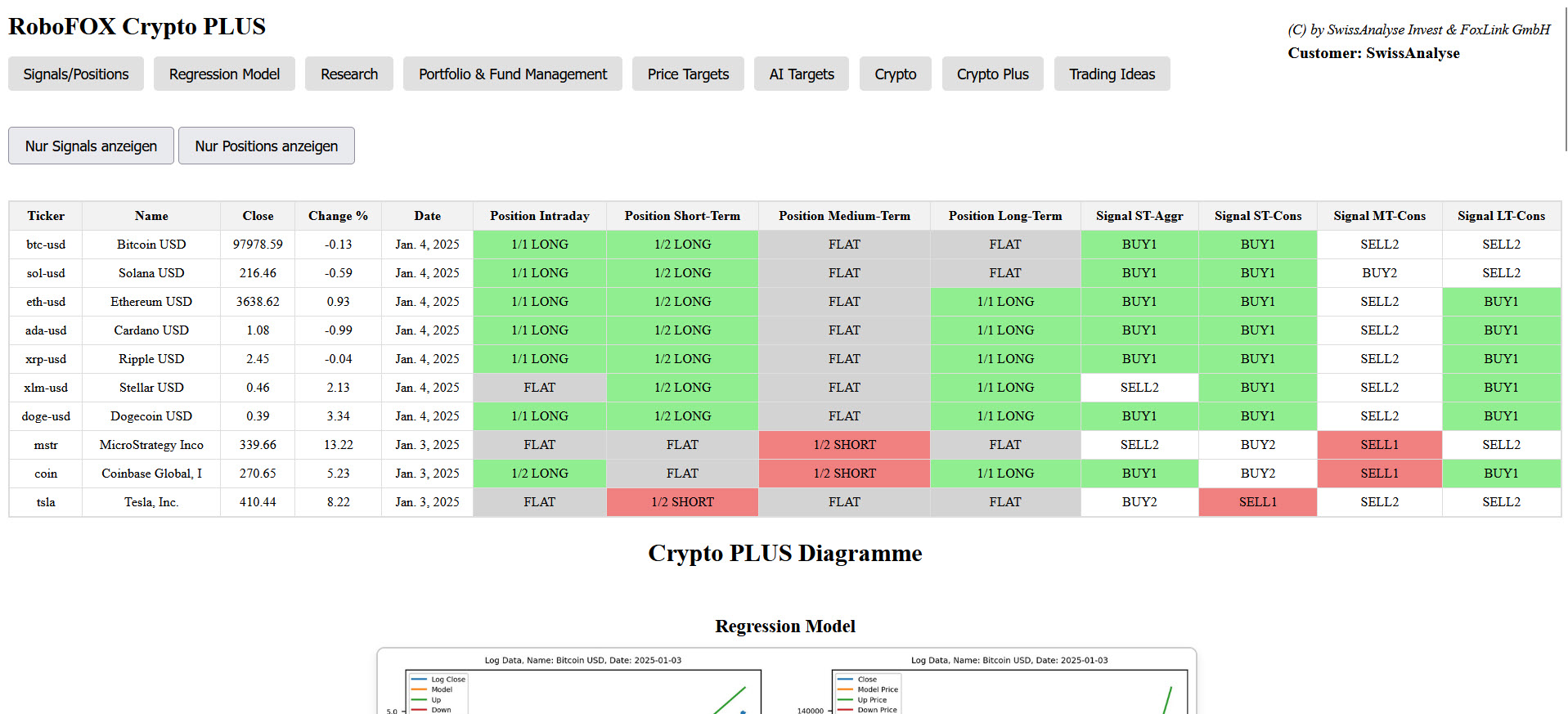Screen dimensions: 1568x714
Task: Select the xrp-usd ticker cell
Action: pyautogui.click(x=46, y=359)
